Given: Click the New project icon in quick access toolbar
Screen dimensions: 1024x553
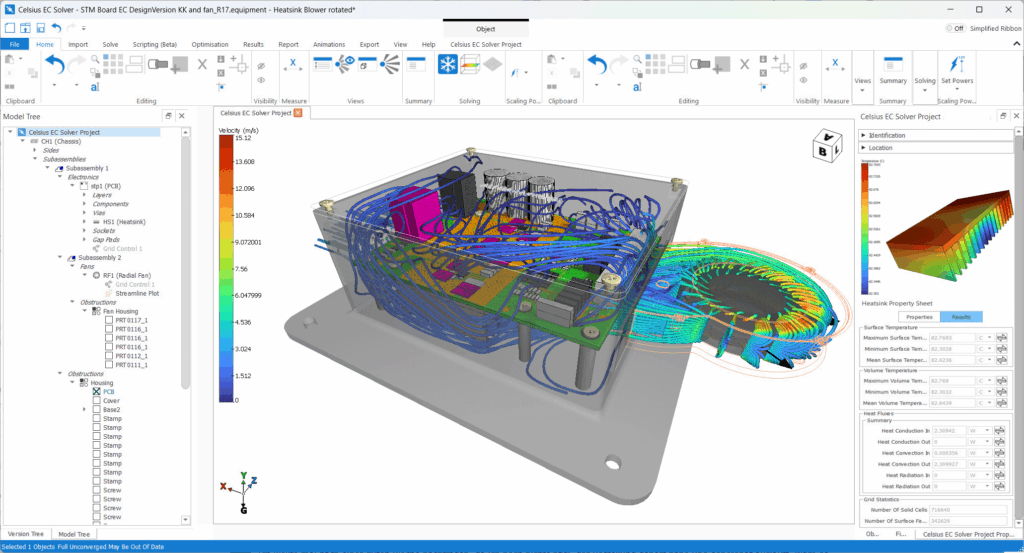Looking at the screenshot, I should [x=10, y=28].
